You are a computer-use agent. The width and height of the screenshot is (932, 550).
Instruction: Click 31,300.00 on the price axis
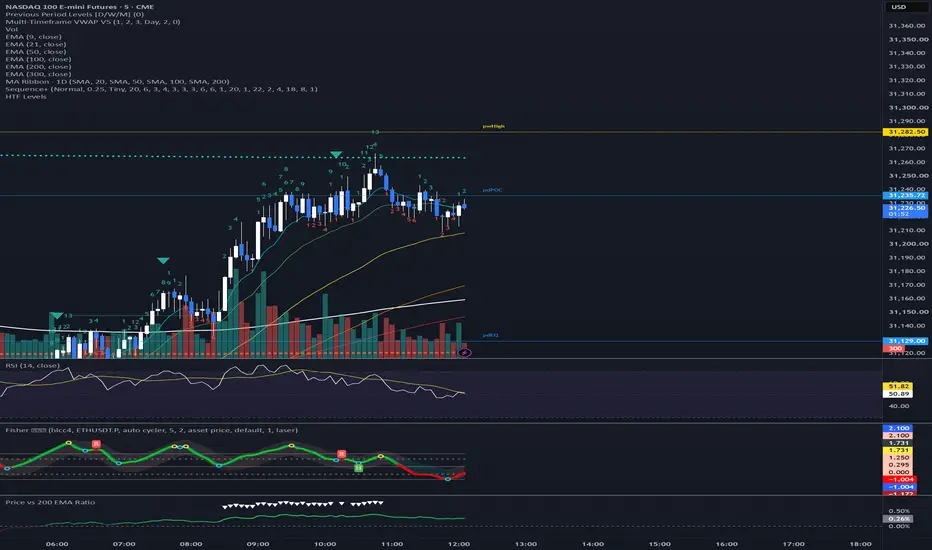click(908, 108)
